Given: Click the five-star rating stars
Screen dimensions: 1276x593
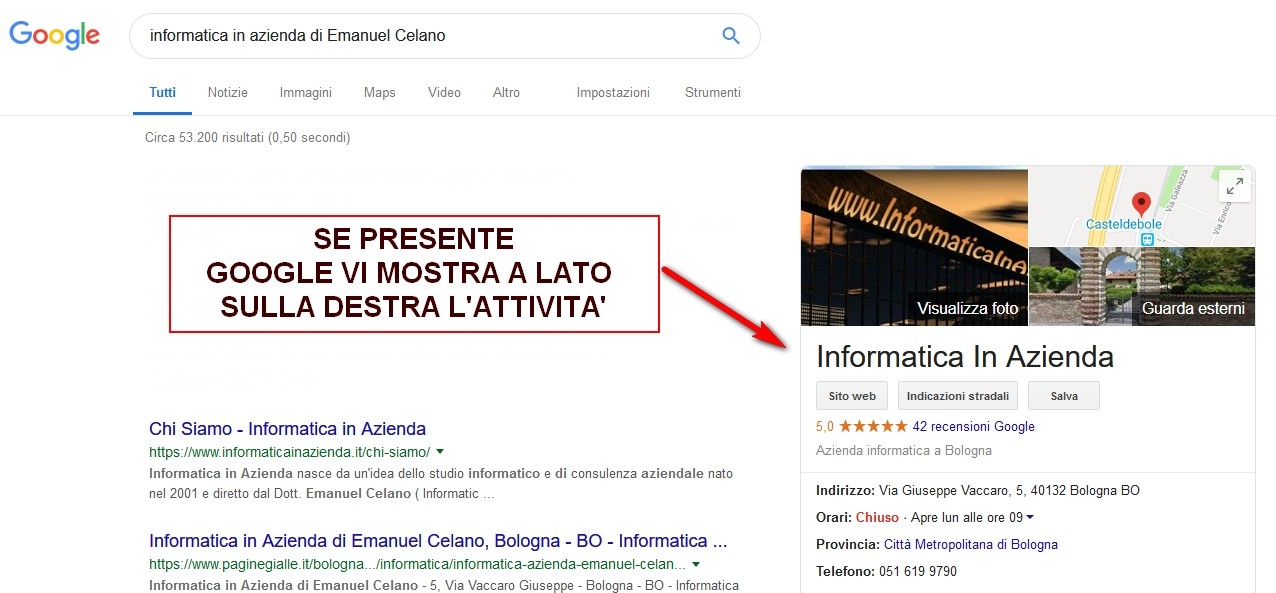Looking at the screenshot, I should [873, 426].
